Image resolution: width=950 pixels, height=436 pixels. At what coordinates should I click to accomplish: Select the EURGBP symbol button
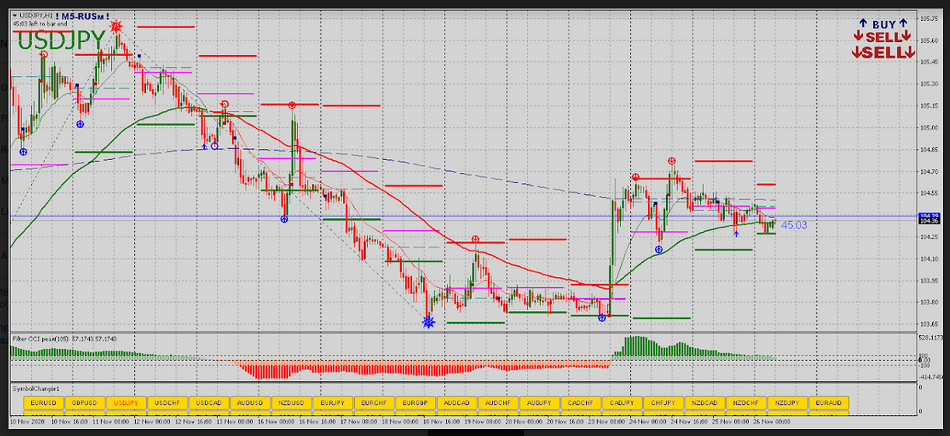415,402
